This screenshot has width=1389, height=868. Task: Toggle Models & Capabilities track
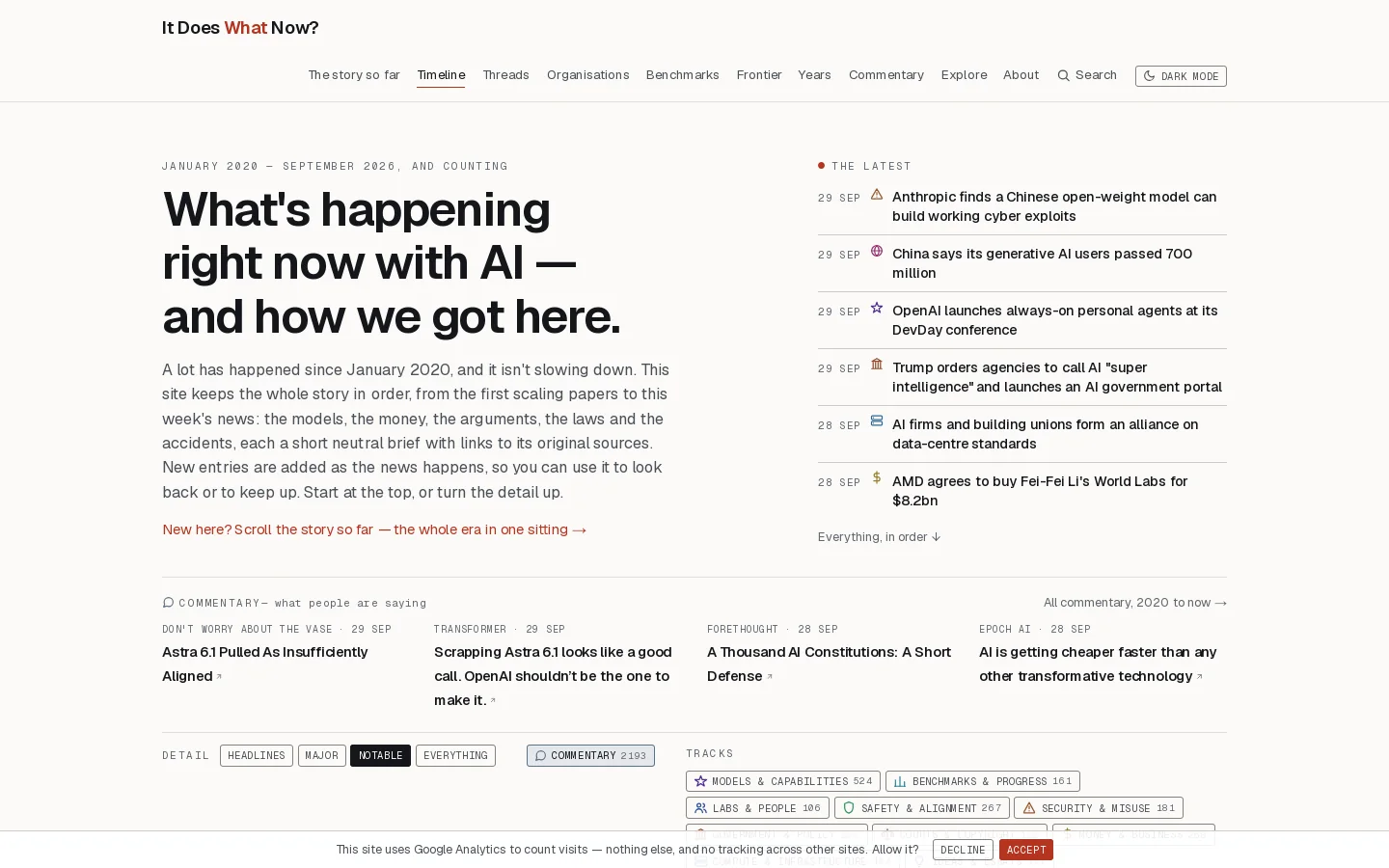(783, 781)
